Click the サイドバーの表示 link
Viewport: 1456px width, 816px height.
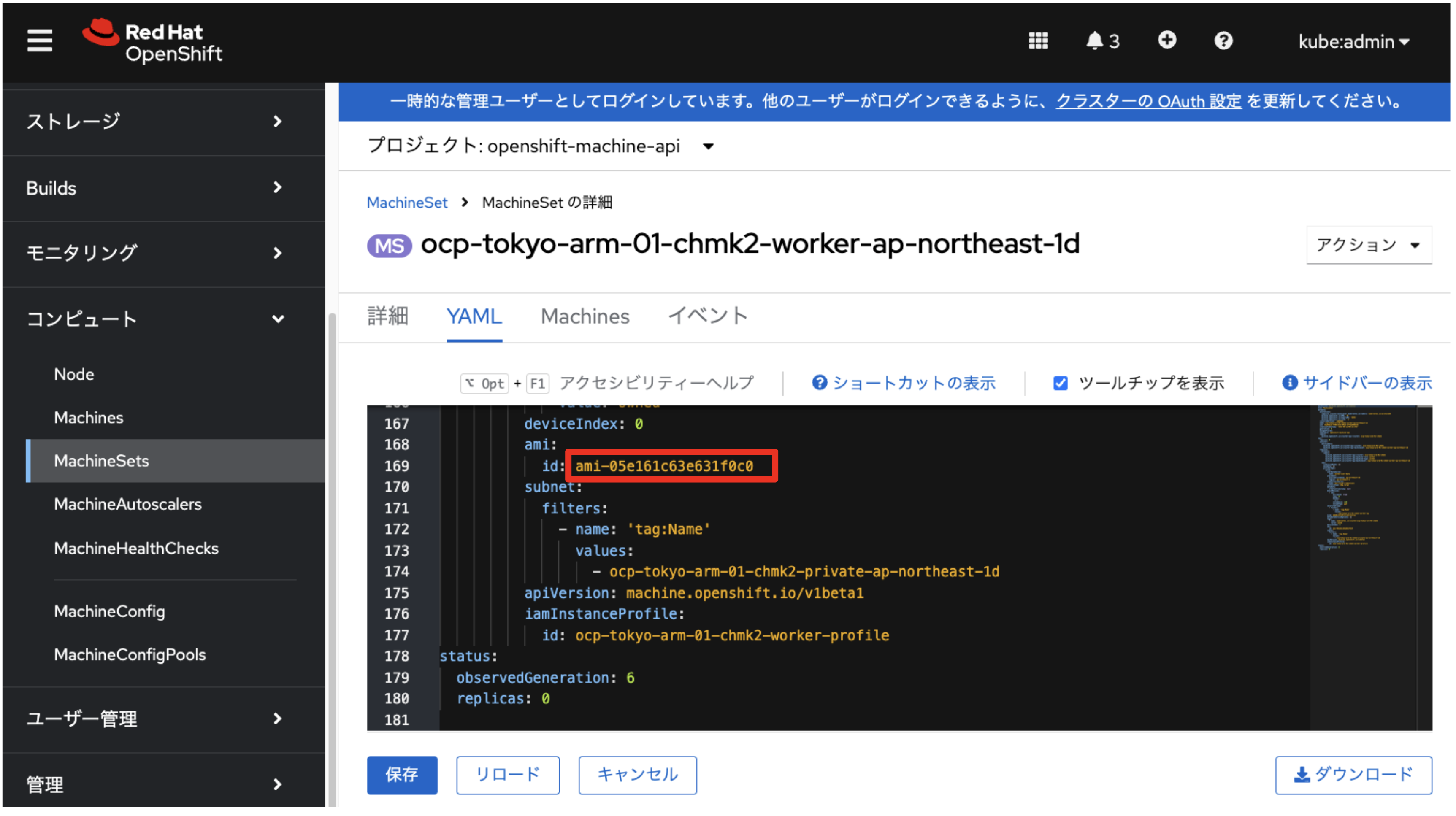click(x=1356, y=383)
